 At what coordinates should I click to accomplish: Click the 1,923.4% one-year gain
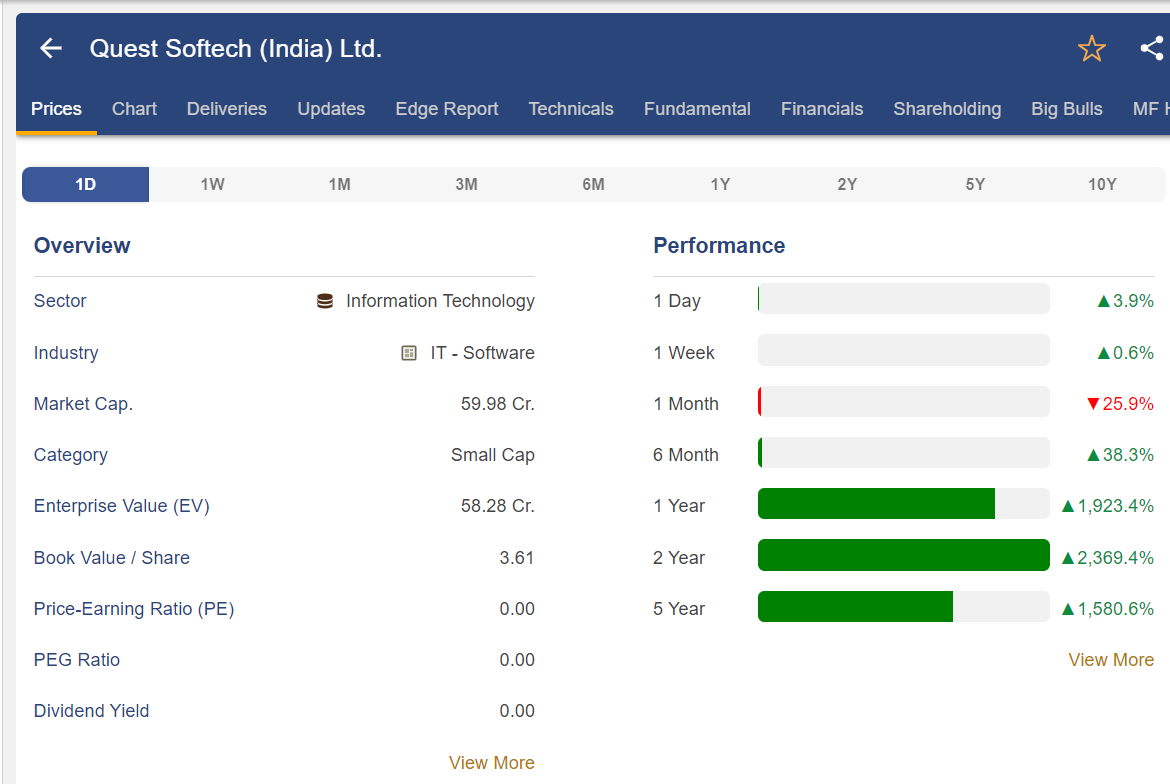coord(1107,506)
